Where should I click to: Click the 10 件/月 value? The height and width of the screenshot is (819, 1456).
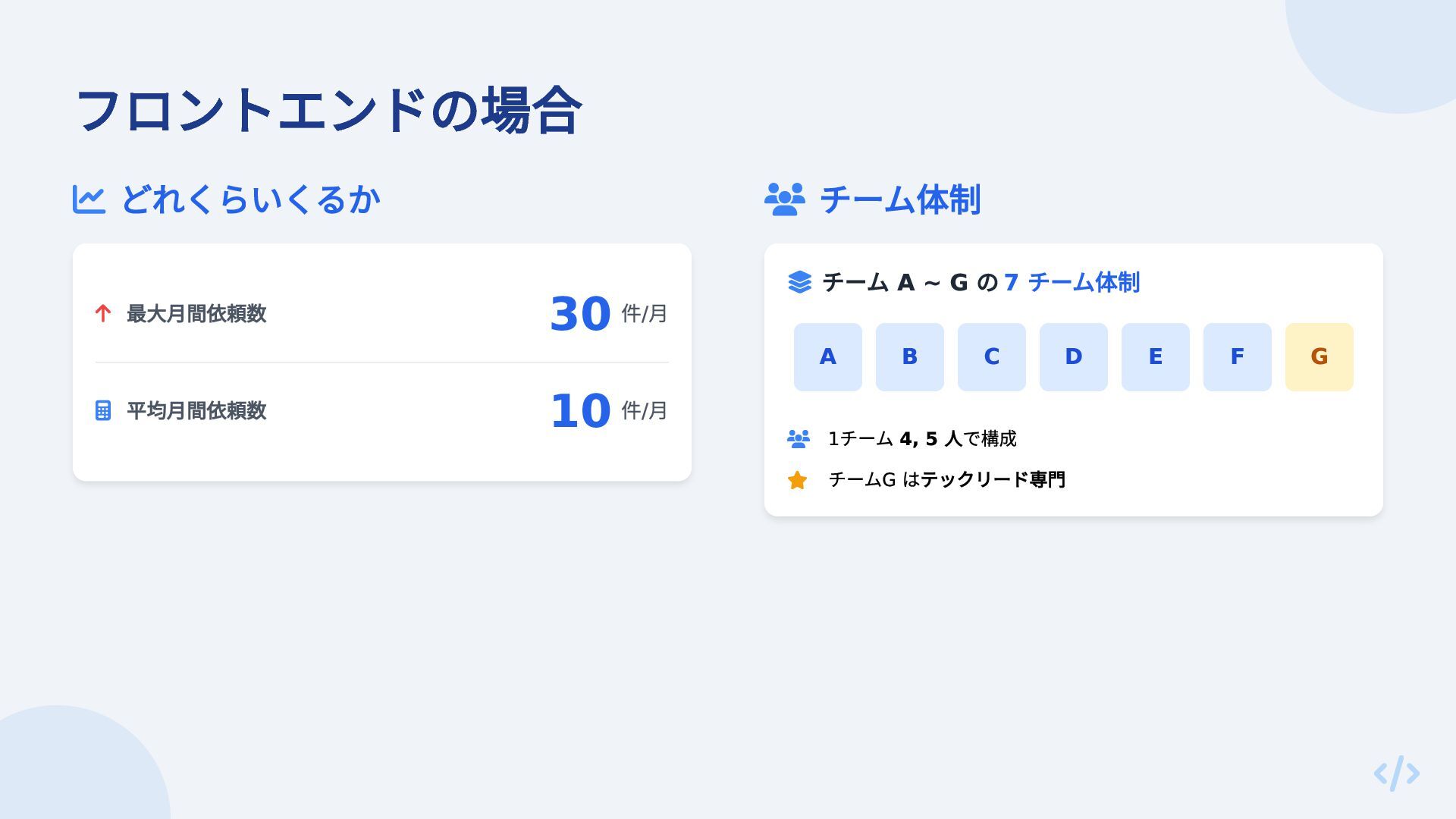point(609,410)
